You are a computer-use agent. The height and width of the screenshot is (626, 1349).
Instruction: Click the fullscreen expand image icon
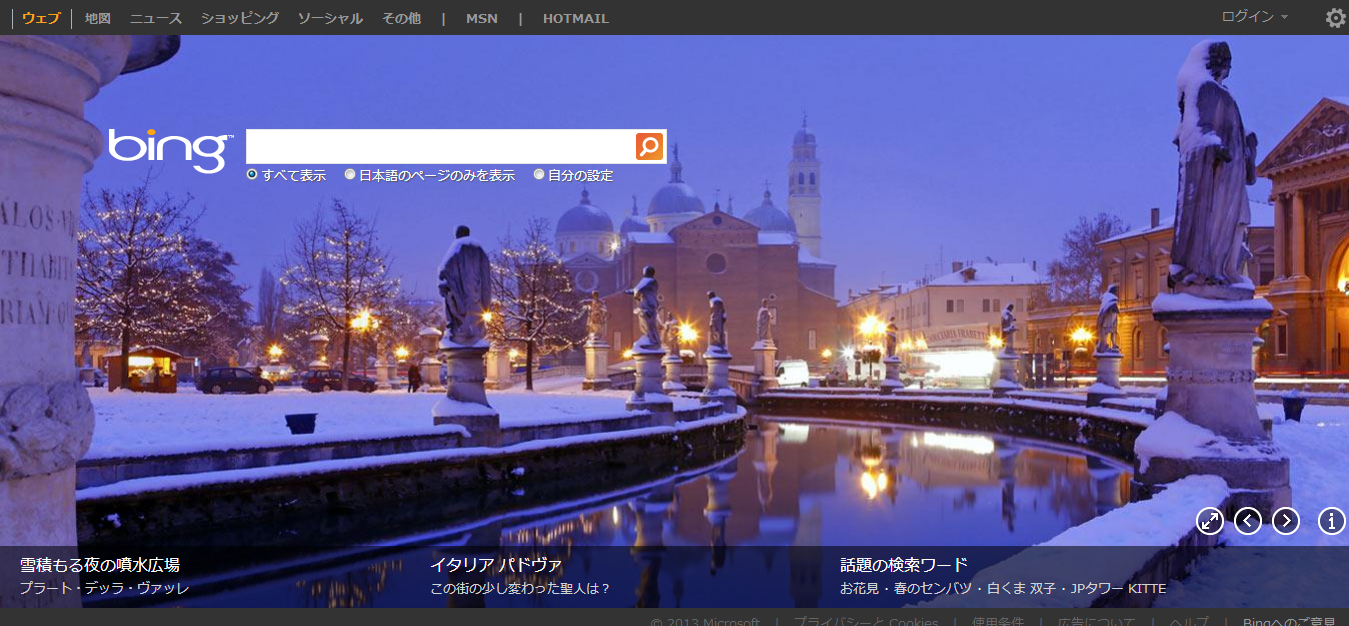click(1210, 521)
